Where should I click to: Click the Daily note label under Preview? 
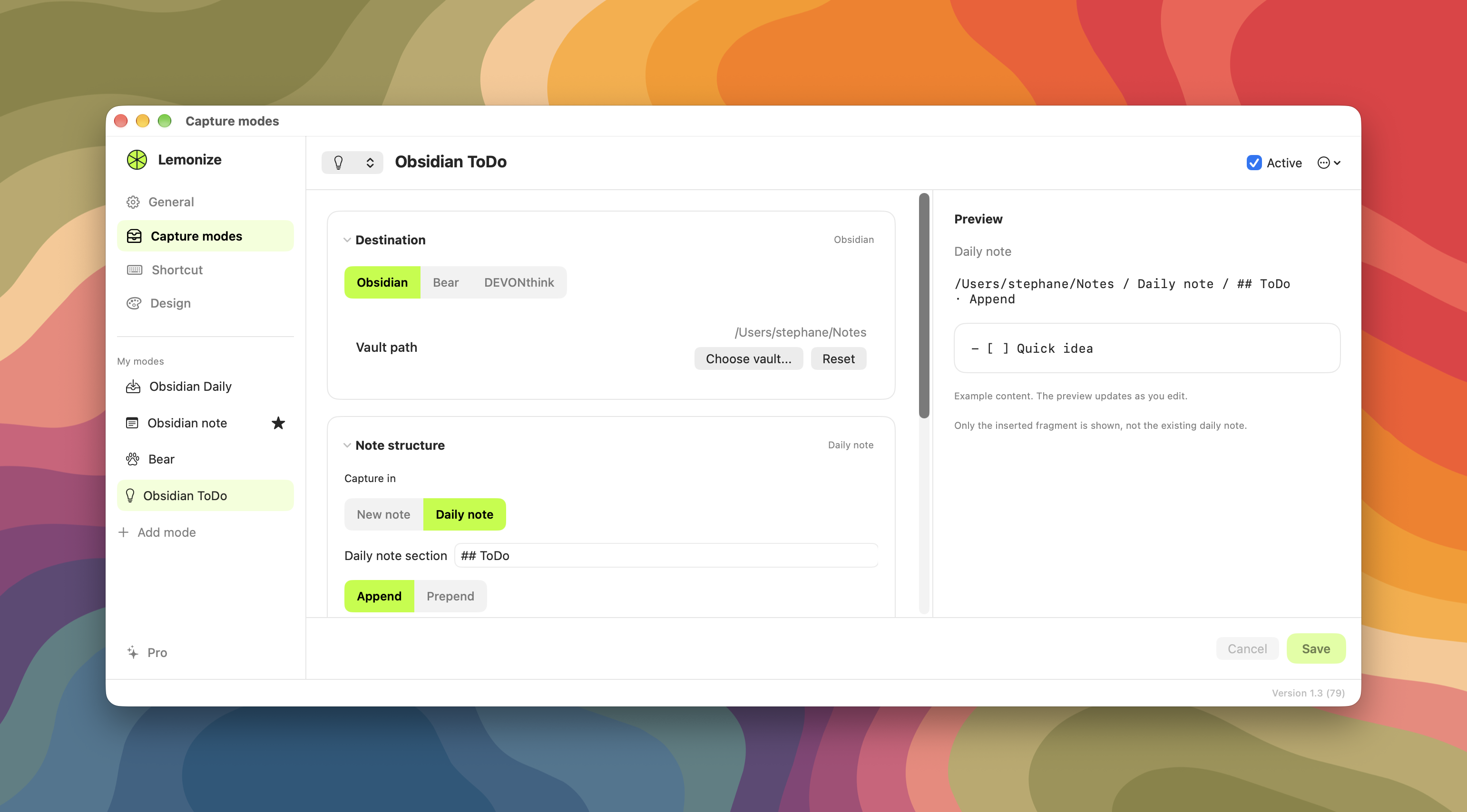click(x=982, y=251)
